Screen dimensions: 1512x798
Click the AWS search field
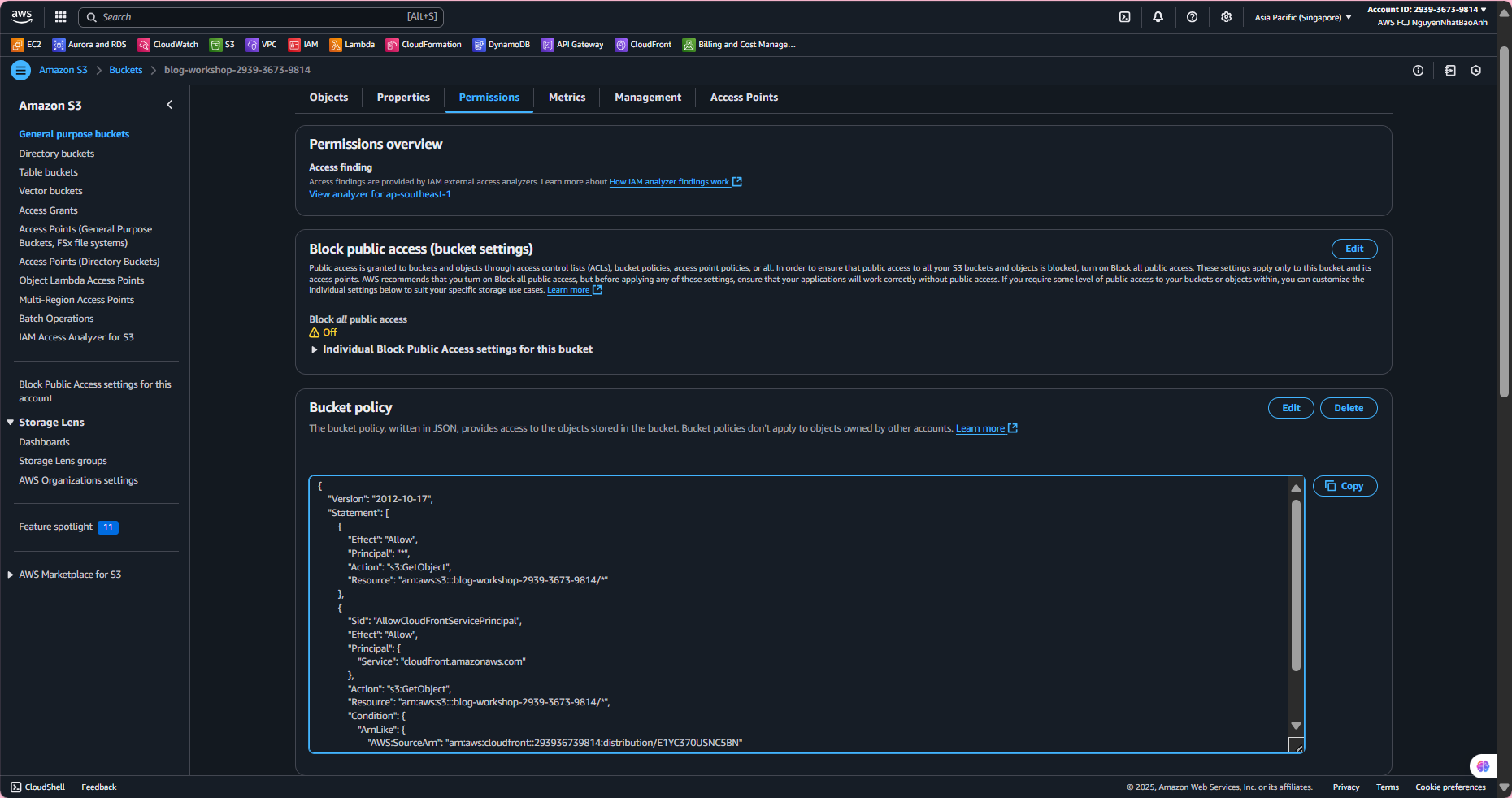pos(260,17)
